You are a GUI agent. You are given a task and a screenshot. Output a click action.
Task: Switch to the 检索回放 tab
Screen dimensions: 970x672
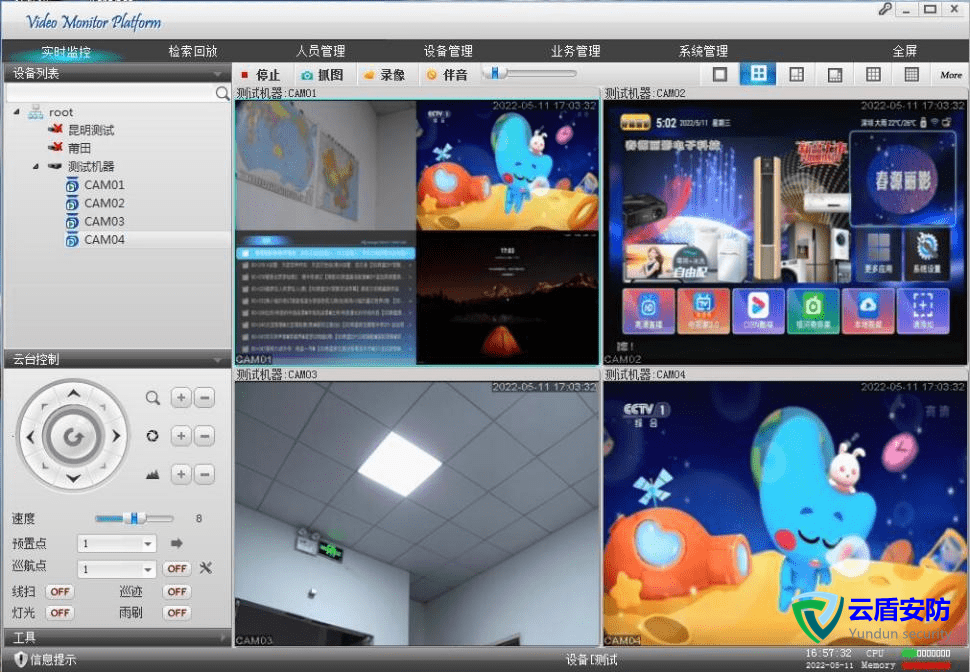192,51
